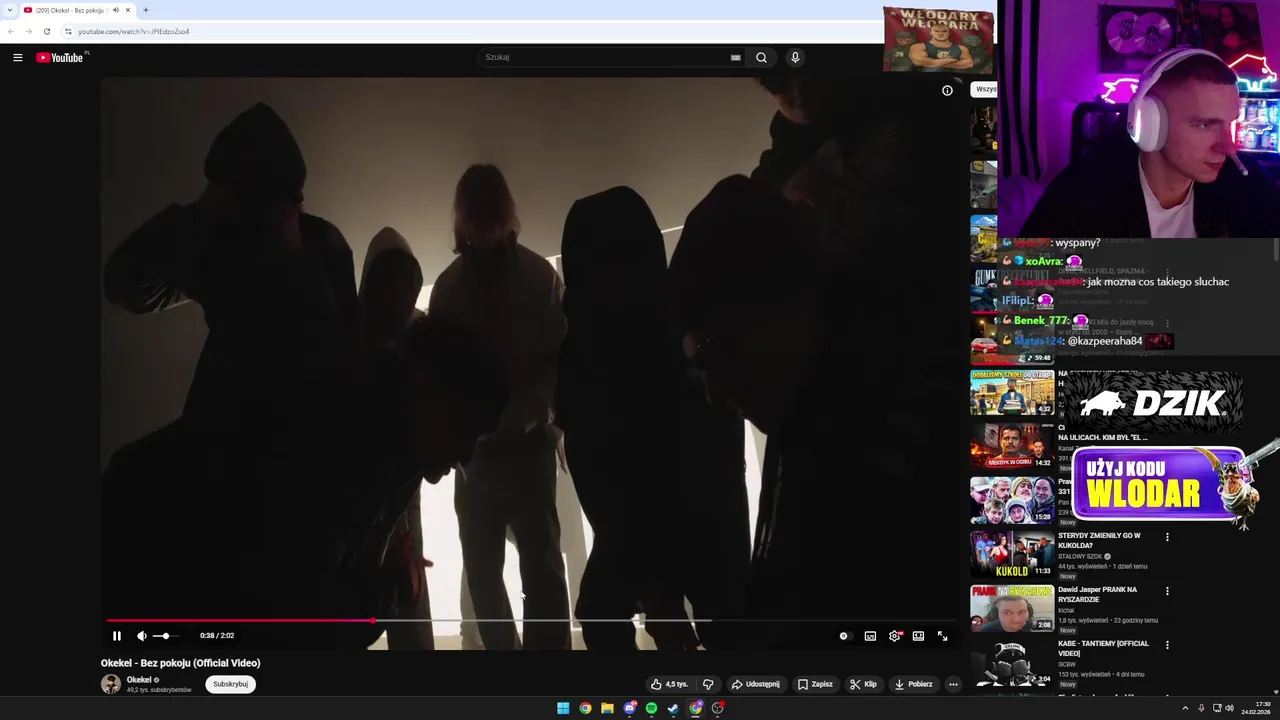Open the thumbnail with 14:32 duration
The height and width of the screenshot is (720, 1280).
tap(1011, 446)
